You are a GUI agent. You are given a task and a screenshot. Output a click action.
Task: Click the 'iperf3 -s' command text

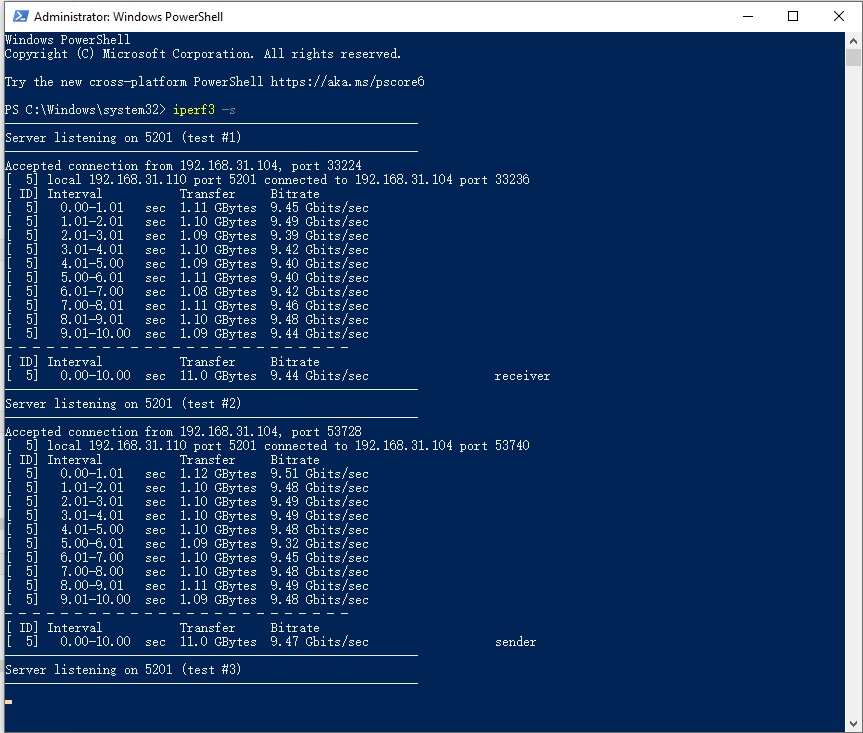click(x=204, y=109)
